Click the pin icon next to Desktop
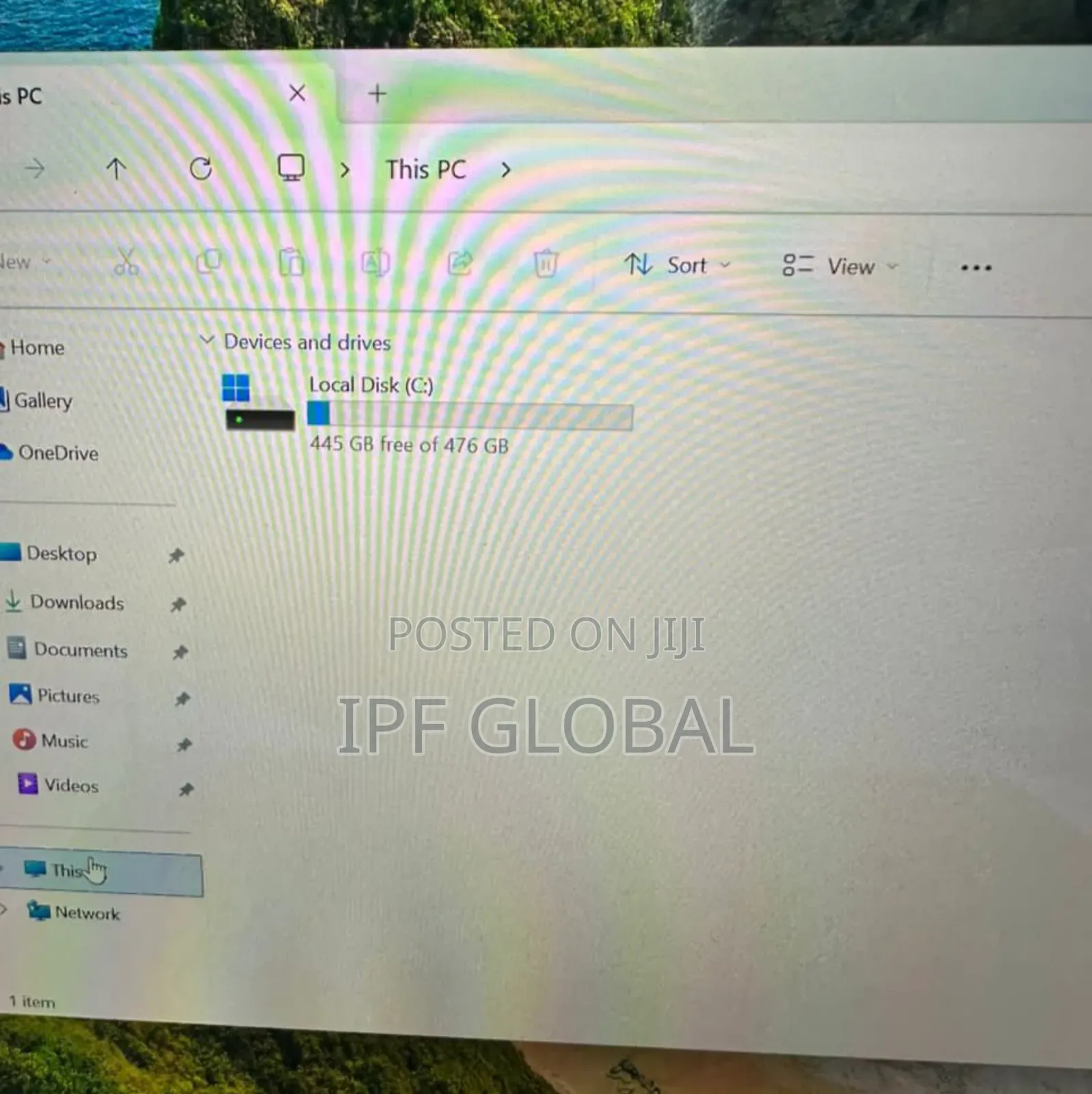Image resolution: width=1092 pixels, height=1094 pixels. [176, 555]
